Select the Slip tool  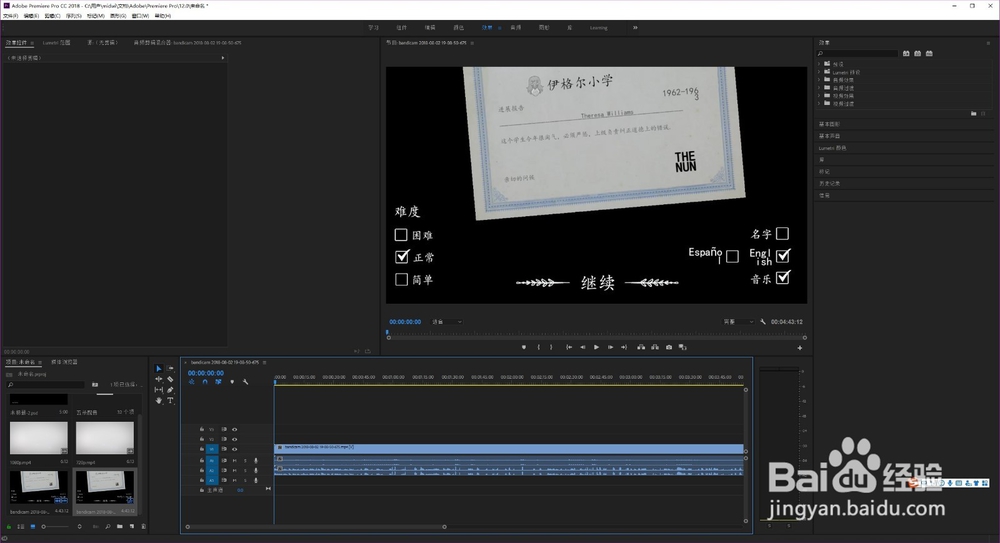[159, 390]
